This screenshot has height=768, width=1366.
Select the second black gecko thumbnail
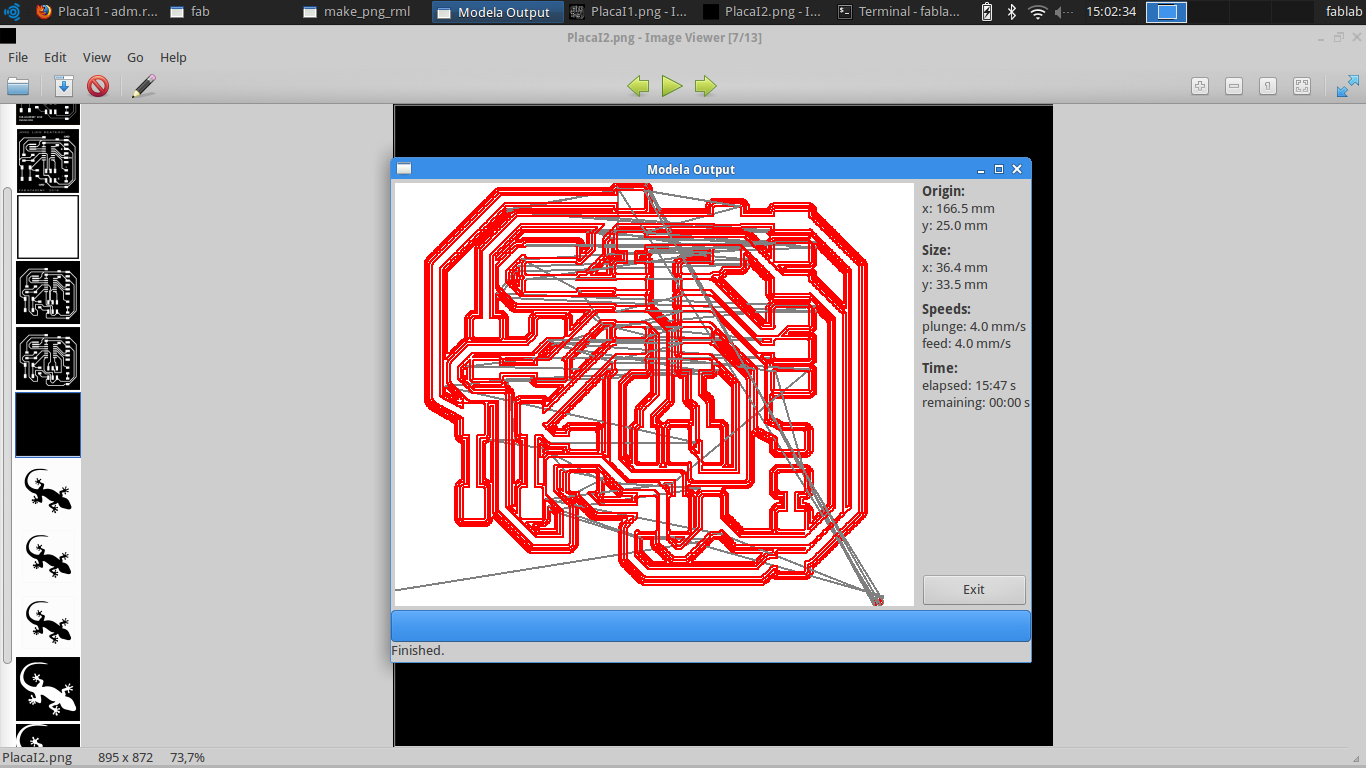[48, 557]
